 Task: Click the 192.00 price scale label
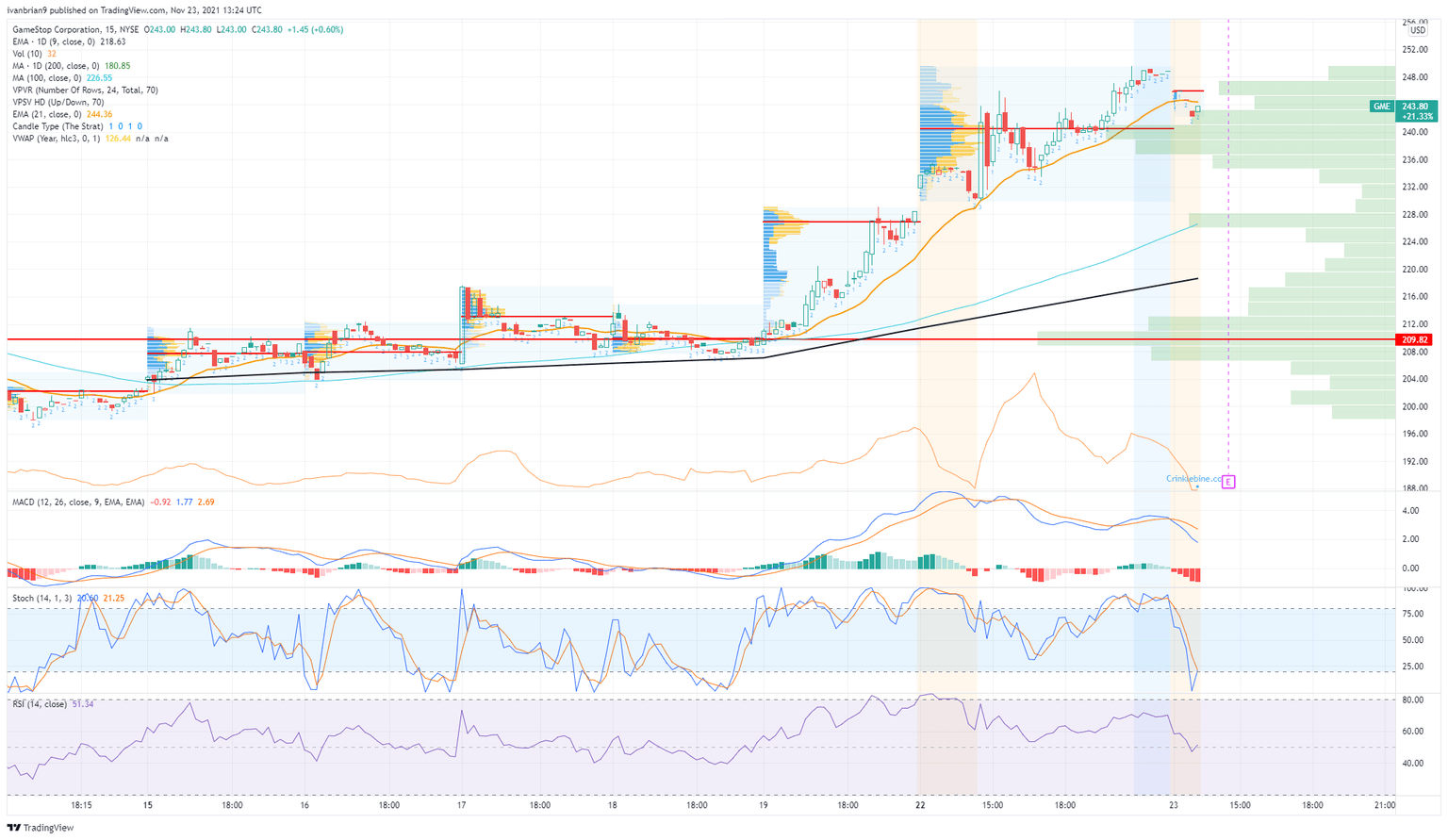tap(1415, 462)
